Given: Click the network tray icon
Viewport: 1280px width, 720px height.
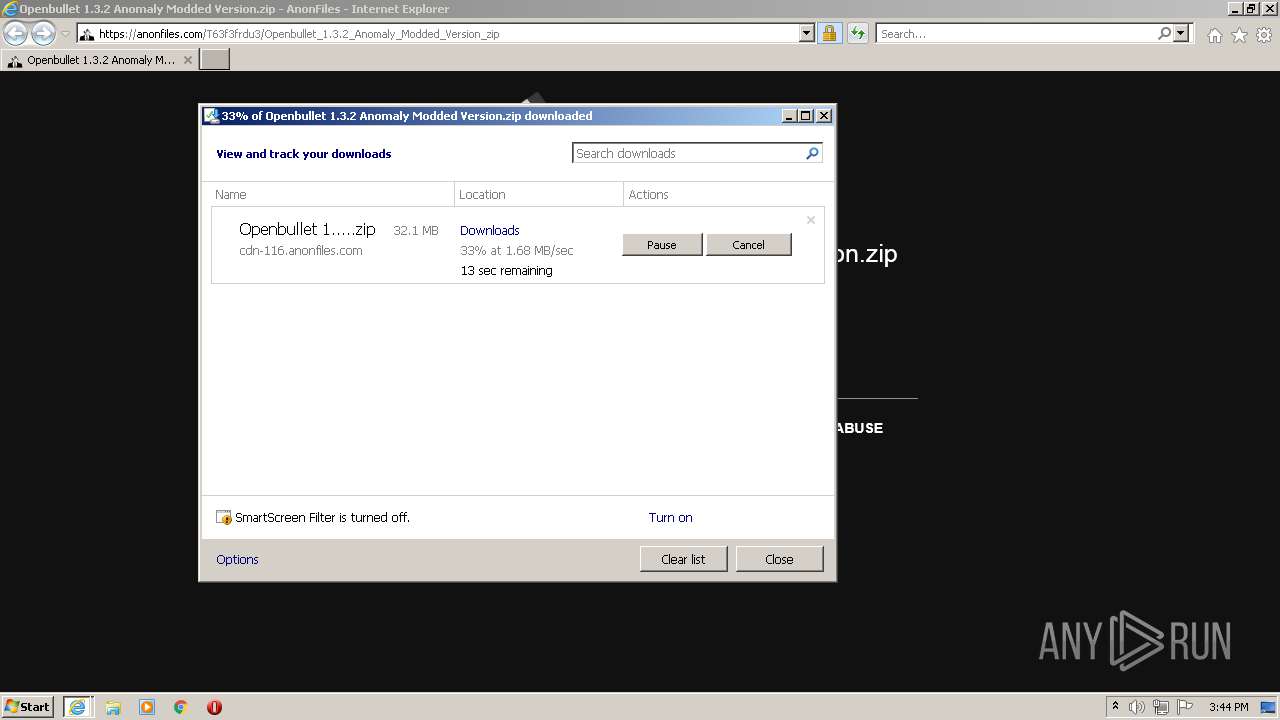Looking at the screenshot, I should tap(1160, 707).
